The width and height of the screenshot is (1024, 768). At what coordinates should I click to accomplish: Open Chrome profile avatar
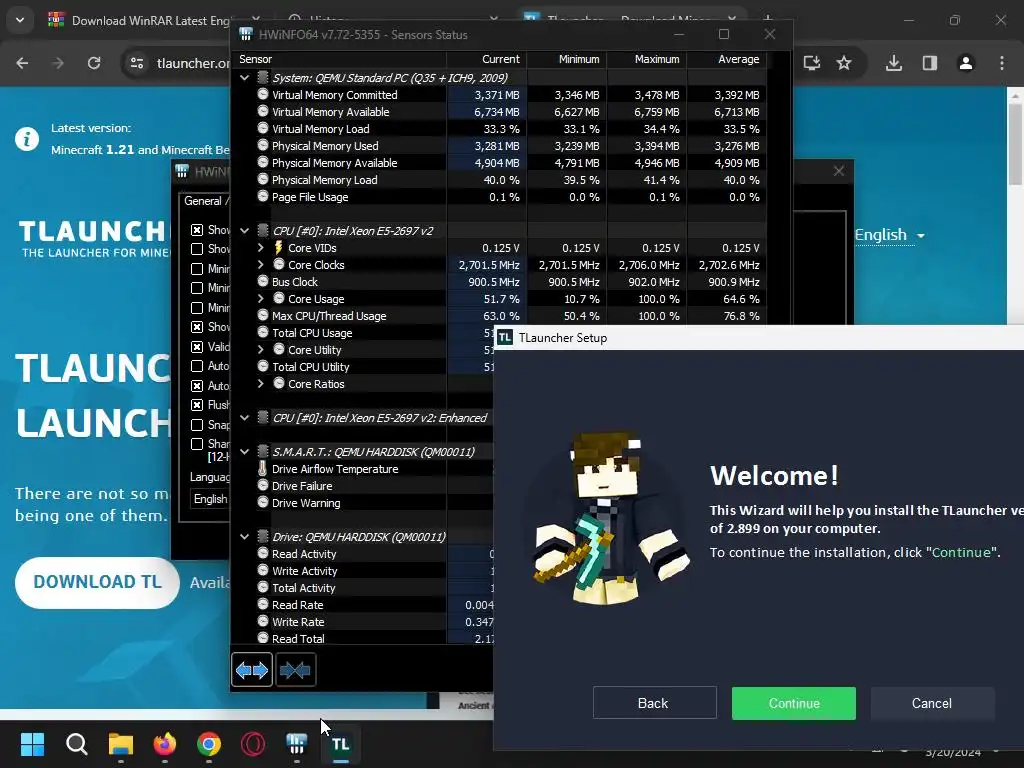coord(966,63)
